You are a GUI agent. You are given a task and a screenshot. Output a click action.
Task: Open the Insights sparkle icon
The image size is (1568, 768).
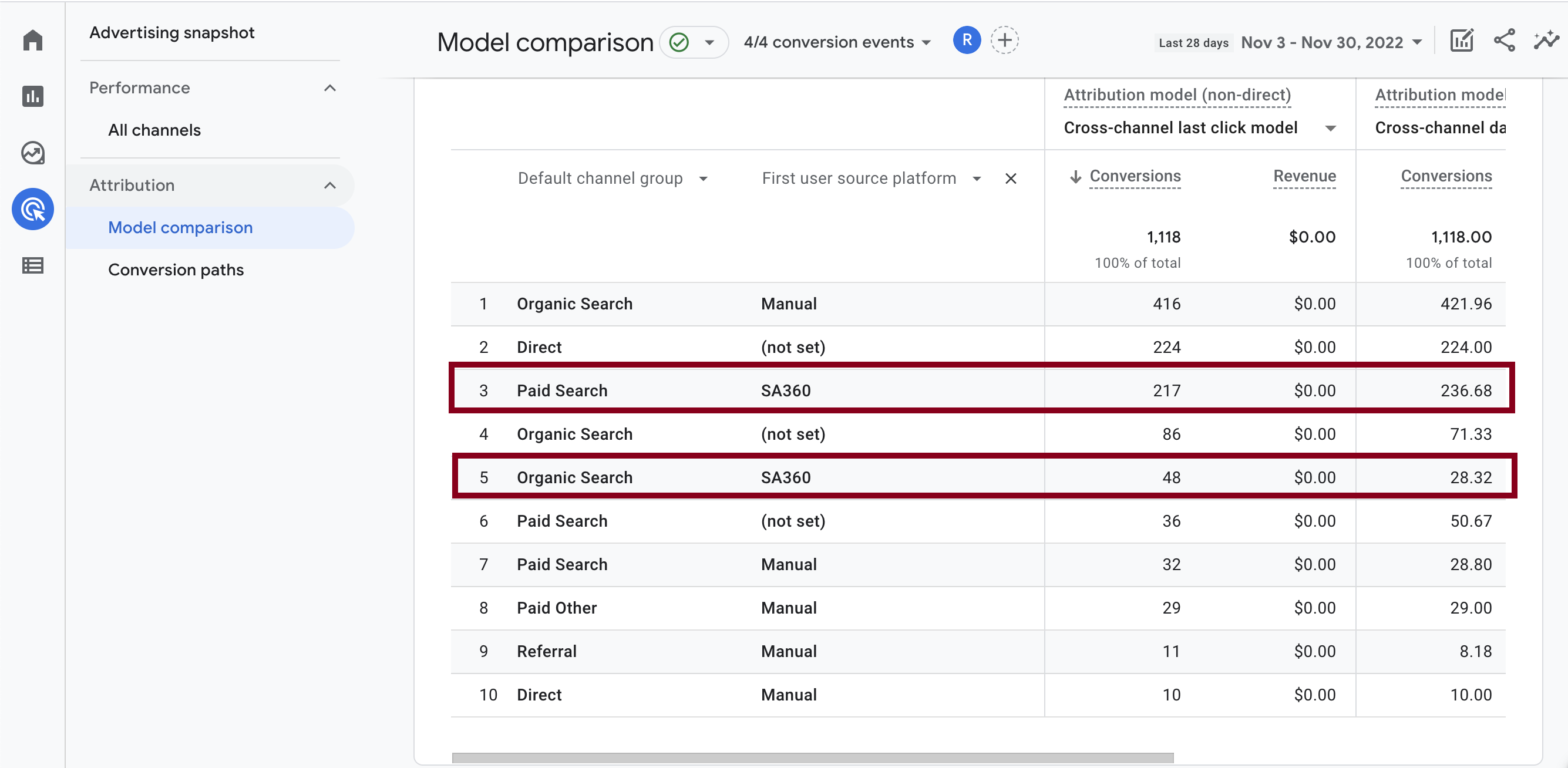tap(1547, 41)
